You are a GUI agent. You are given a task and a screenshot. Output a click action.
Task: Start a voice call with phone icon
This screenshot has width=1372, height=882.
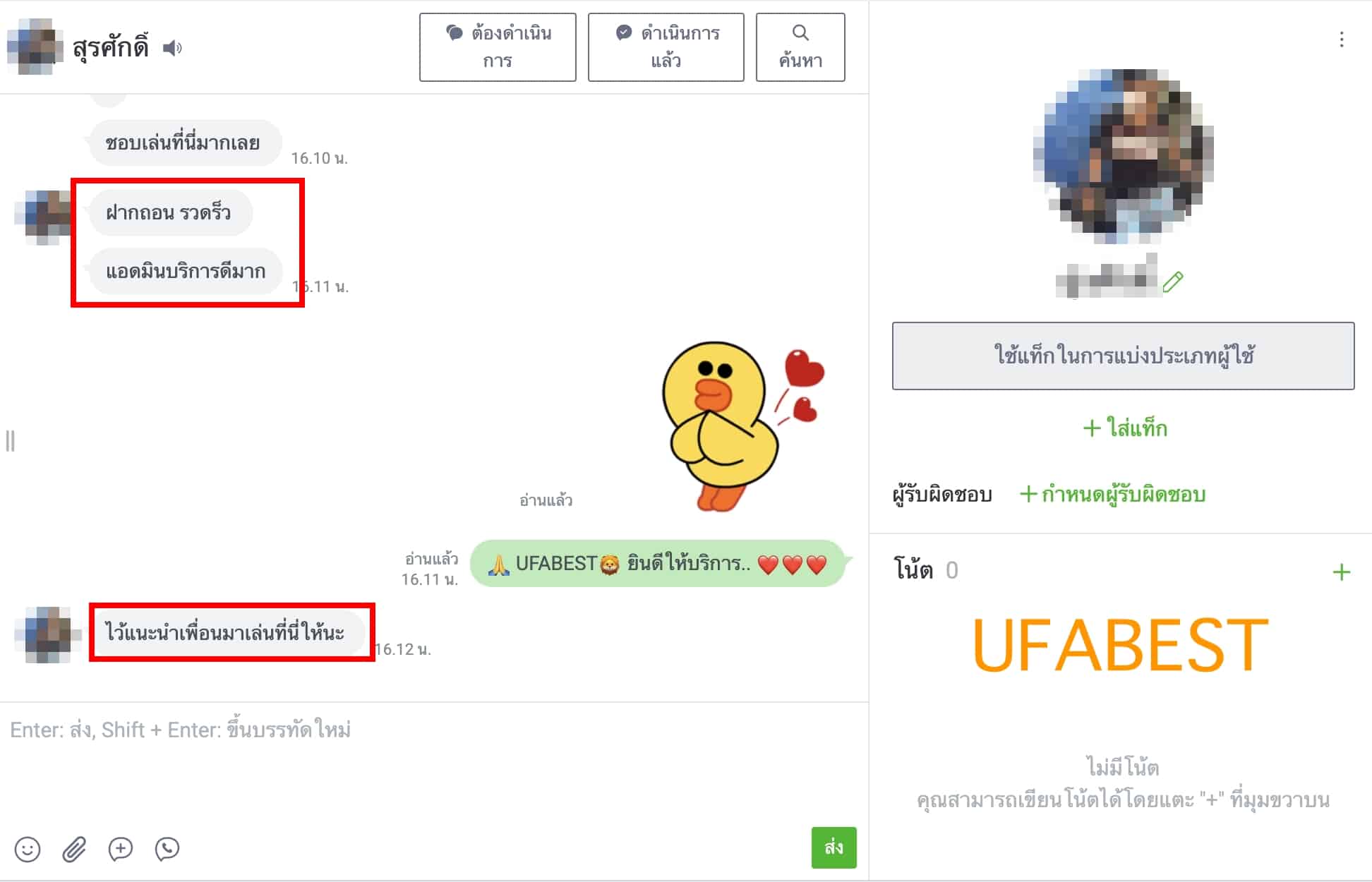point(167,849)
